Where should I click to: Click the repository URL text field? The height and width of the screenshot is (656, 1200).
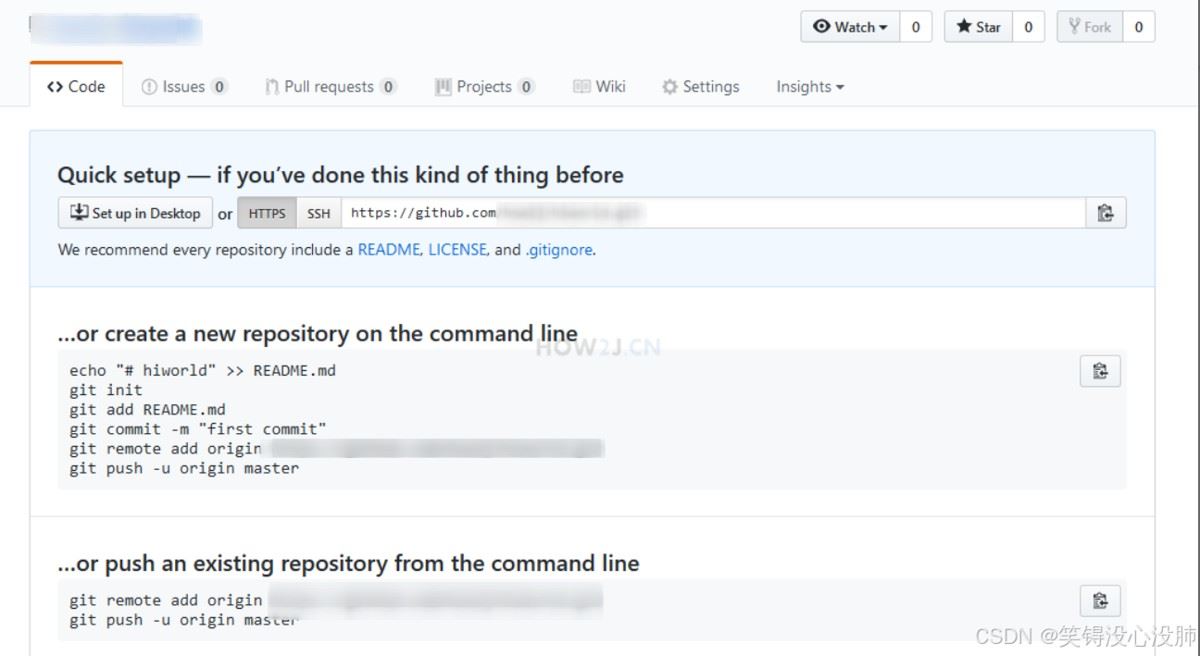coord(713,213)
